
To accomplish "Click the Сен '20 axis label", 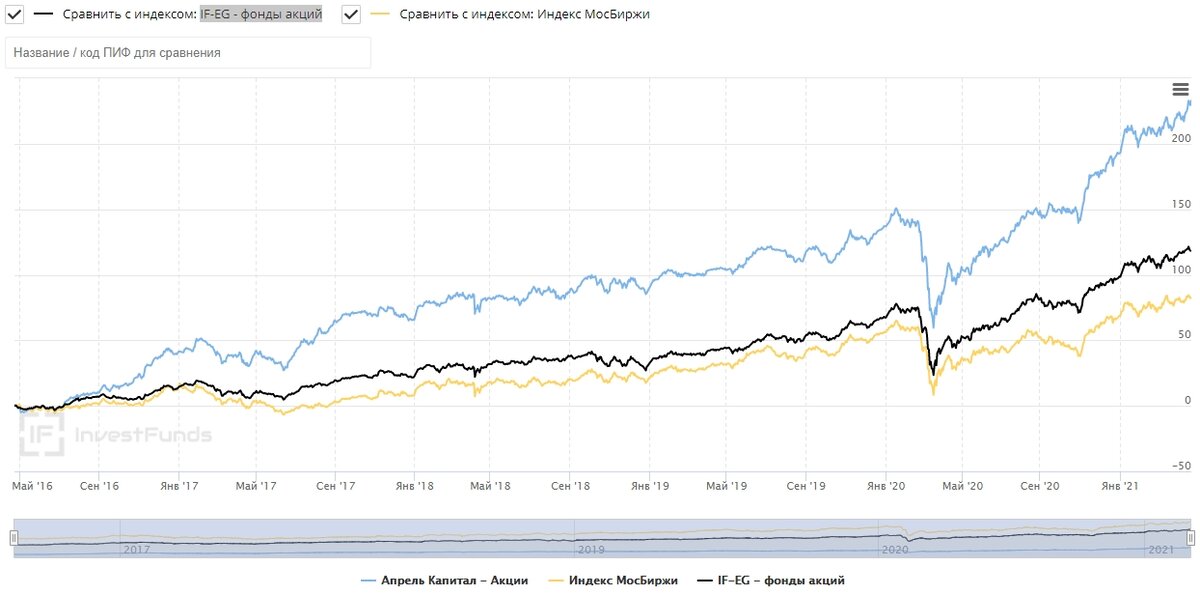I will point(1041,485).
